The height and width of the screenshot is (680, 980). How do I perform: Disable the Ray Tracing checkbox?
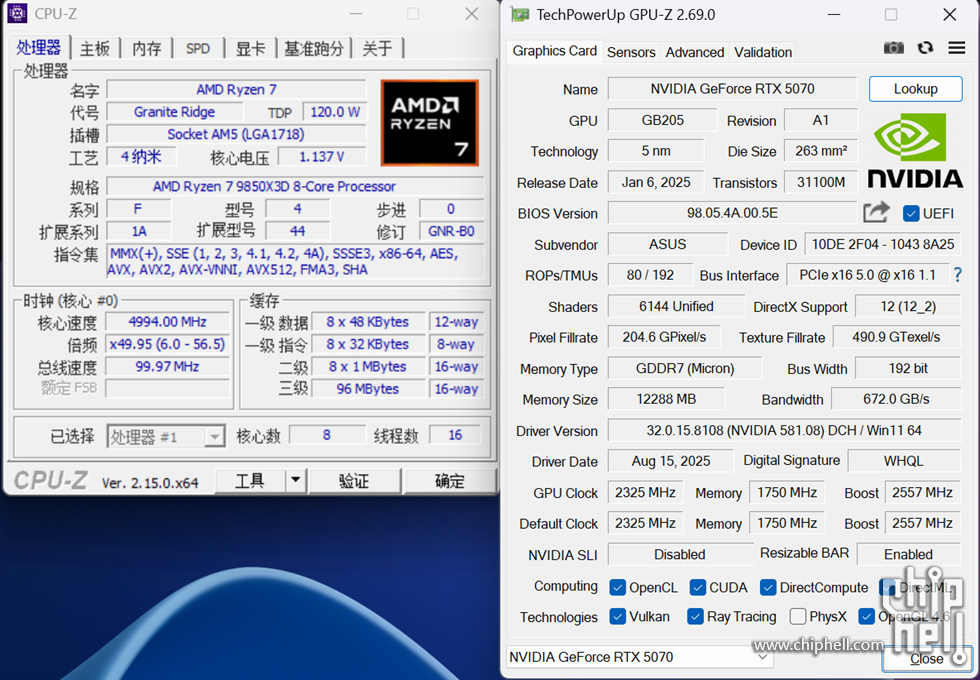[695, 617]
